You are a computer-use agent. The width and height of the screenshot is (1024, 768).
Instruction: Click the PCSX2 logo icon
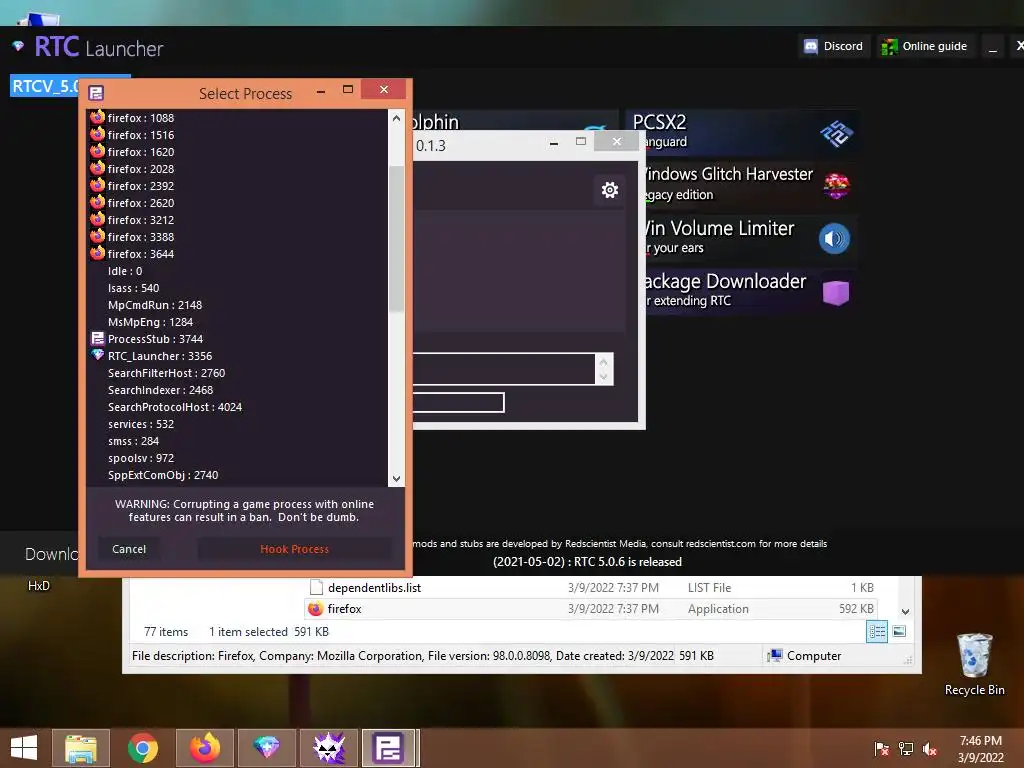pyautogui.click(x=835, y=134)
